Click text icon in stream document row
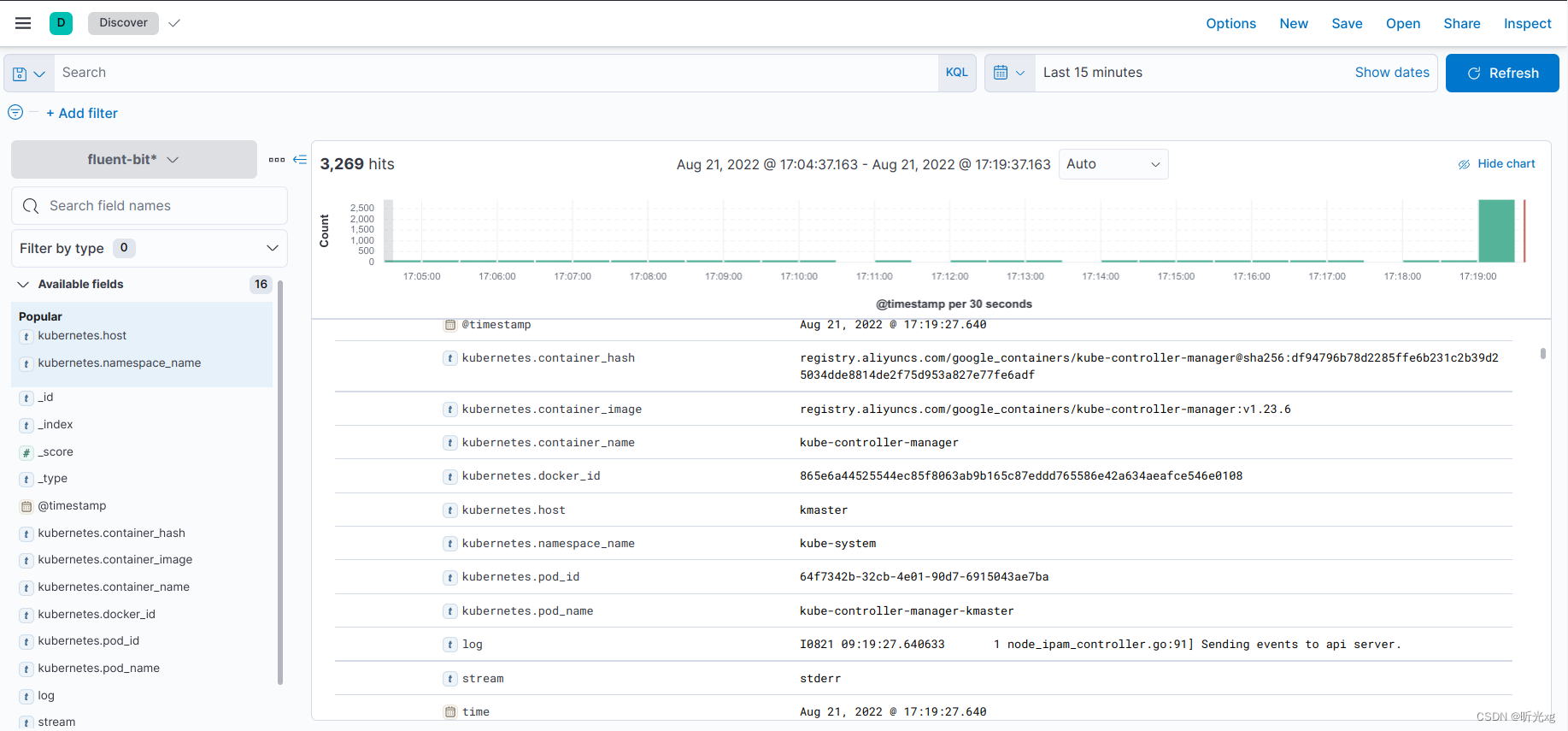The width and height of the screenshot is (1568, 731). (450, 679)
